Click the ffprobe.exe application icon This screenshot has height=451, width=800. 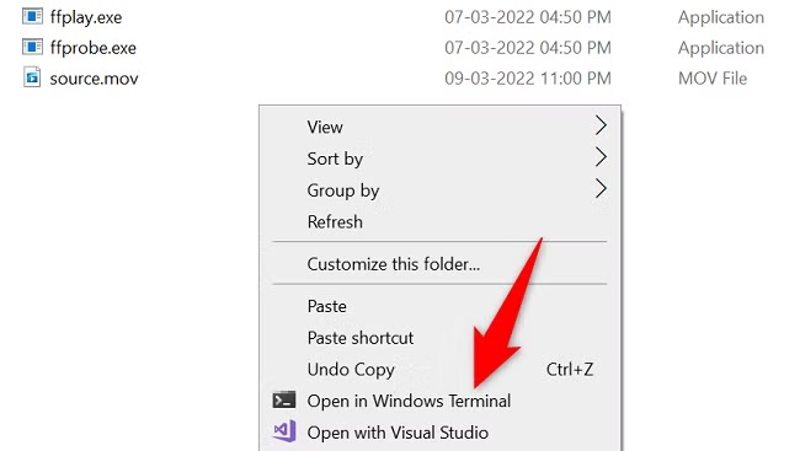(33, 48)
